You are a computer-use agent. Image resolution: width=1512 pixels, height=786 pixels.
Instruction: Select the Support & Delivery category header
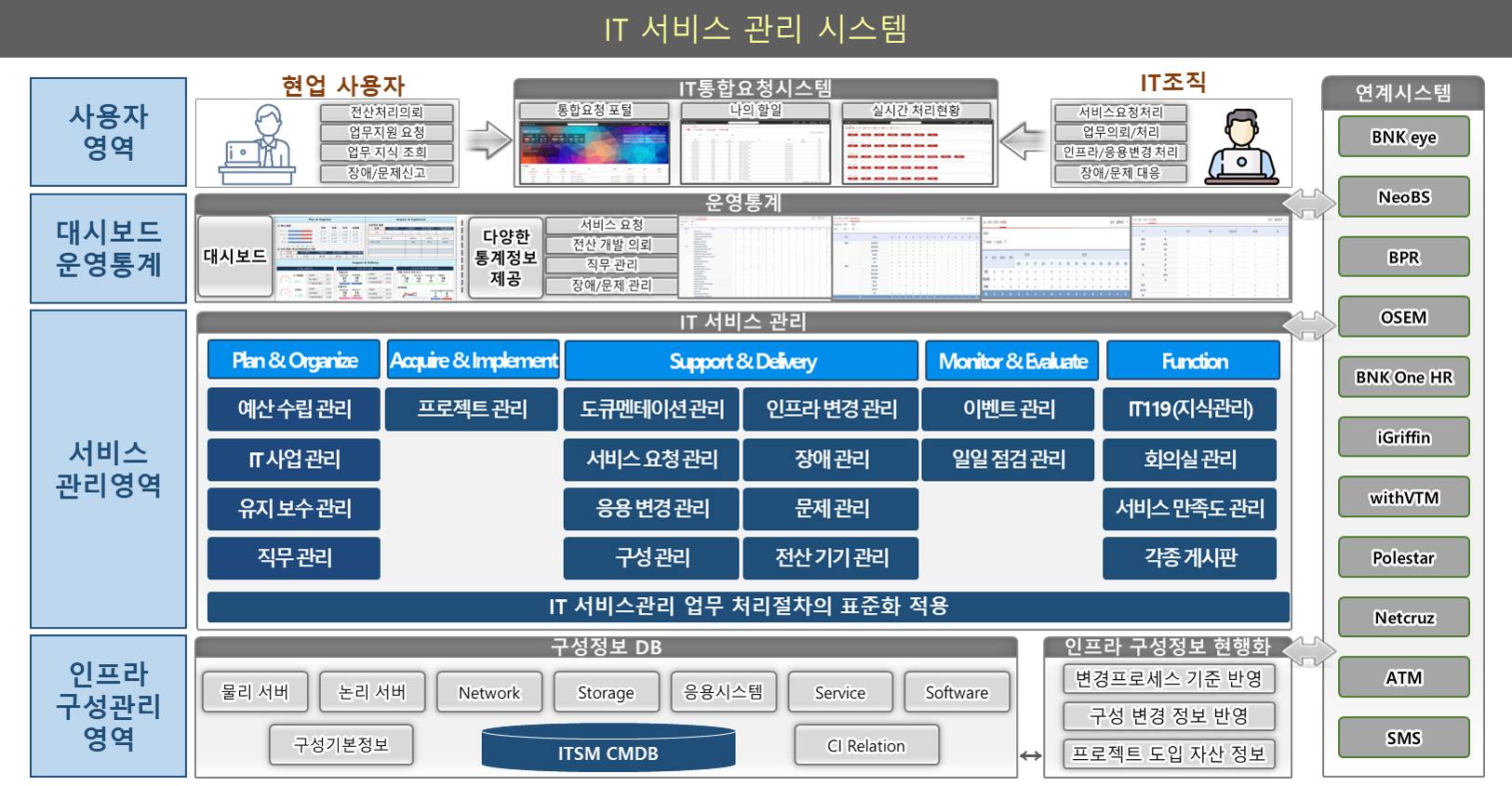[x=742, y=361]
